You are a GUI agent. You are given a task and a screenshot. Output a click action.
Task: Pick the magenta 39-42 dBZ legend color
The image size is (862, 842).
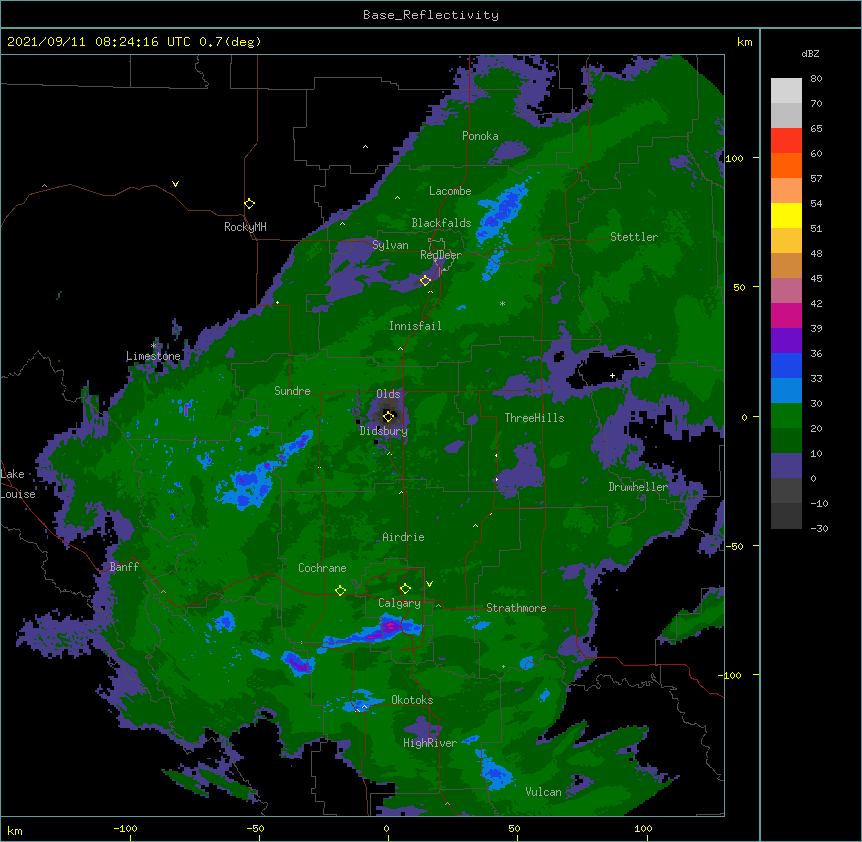click(786, 315)
